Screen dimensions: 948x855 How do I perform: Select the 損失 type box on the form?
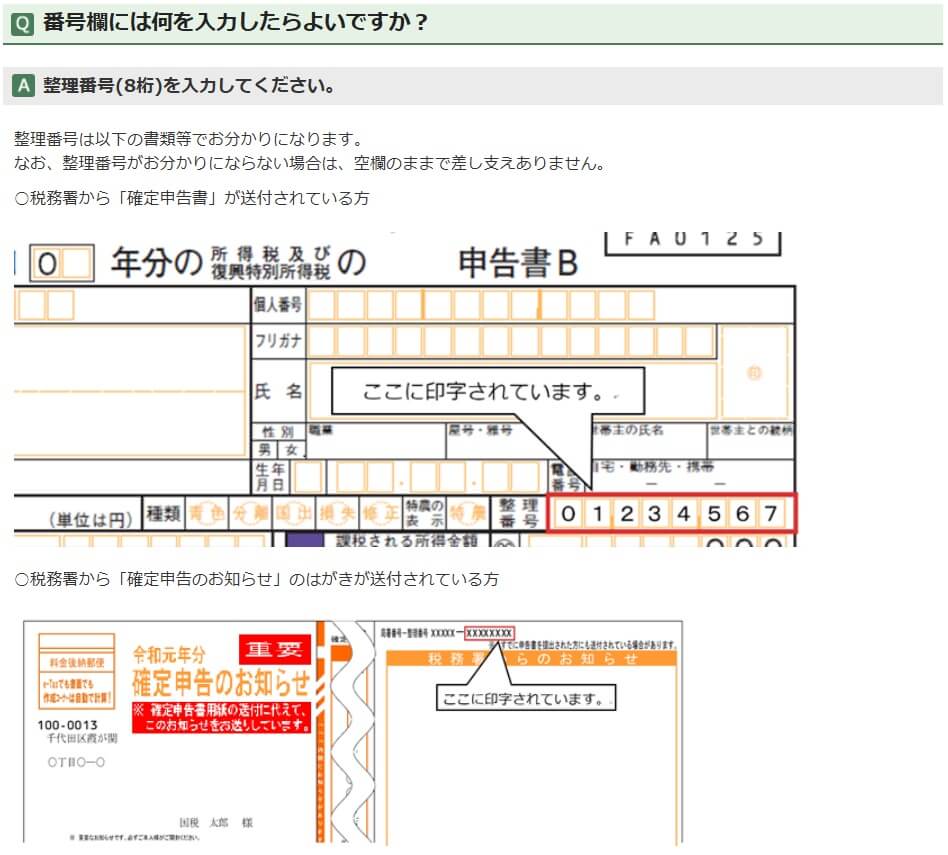(336, 514)
